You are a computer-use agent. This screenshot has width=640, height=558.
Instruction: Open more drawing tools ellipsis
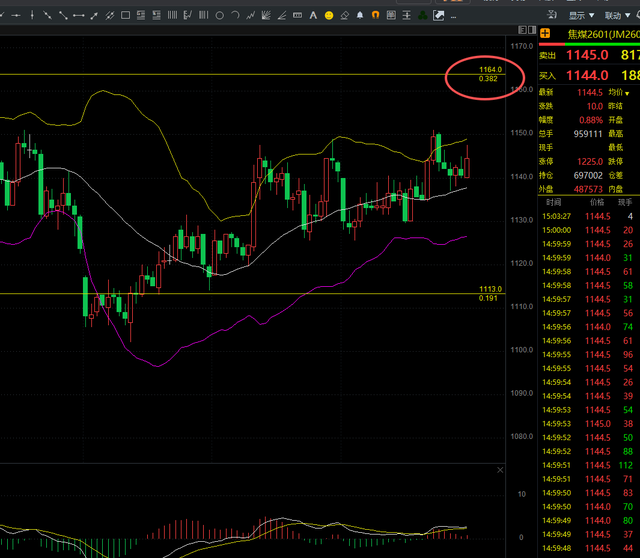pos(453,17)
